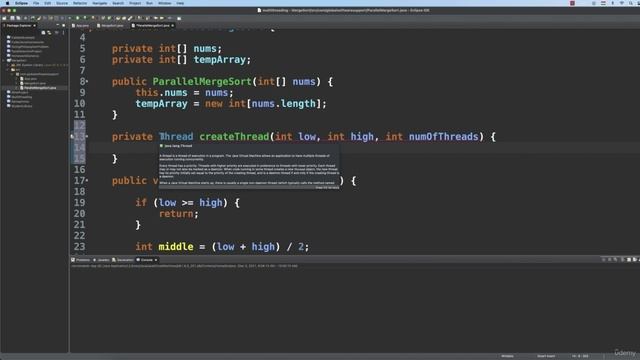The width and height of the screenshot is (640, 360).
Task: Click the numOfThreads parameter on line 13
Action: 444,137
